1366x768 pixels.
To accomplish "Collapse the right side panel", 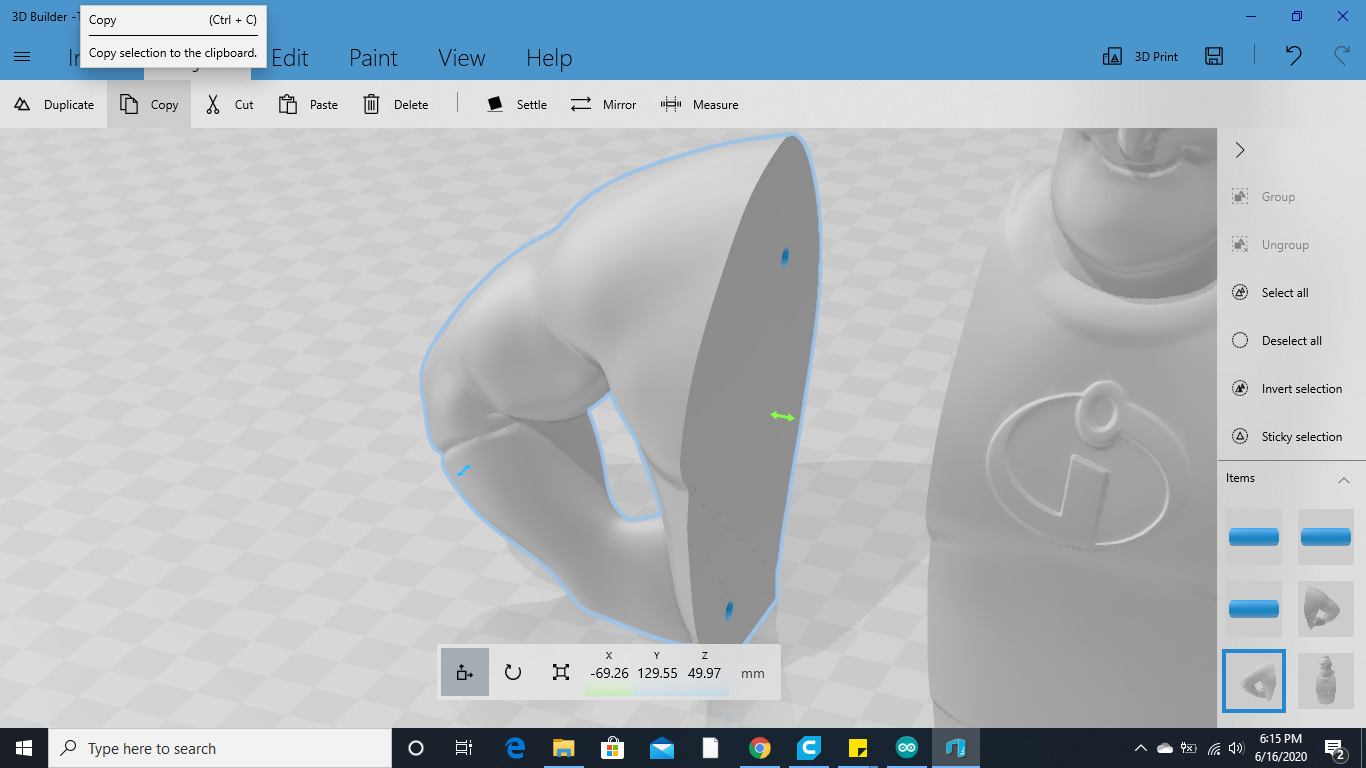I will click(x=1239, y=150).
